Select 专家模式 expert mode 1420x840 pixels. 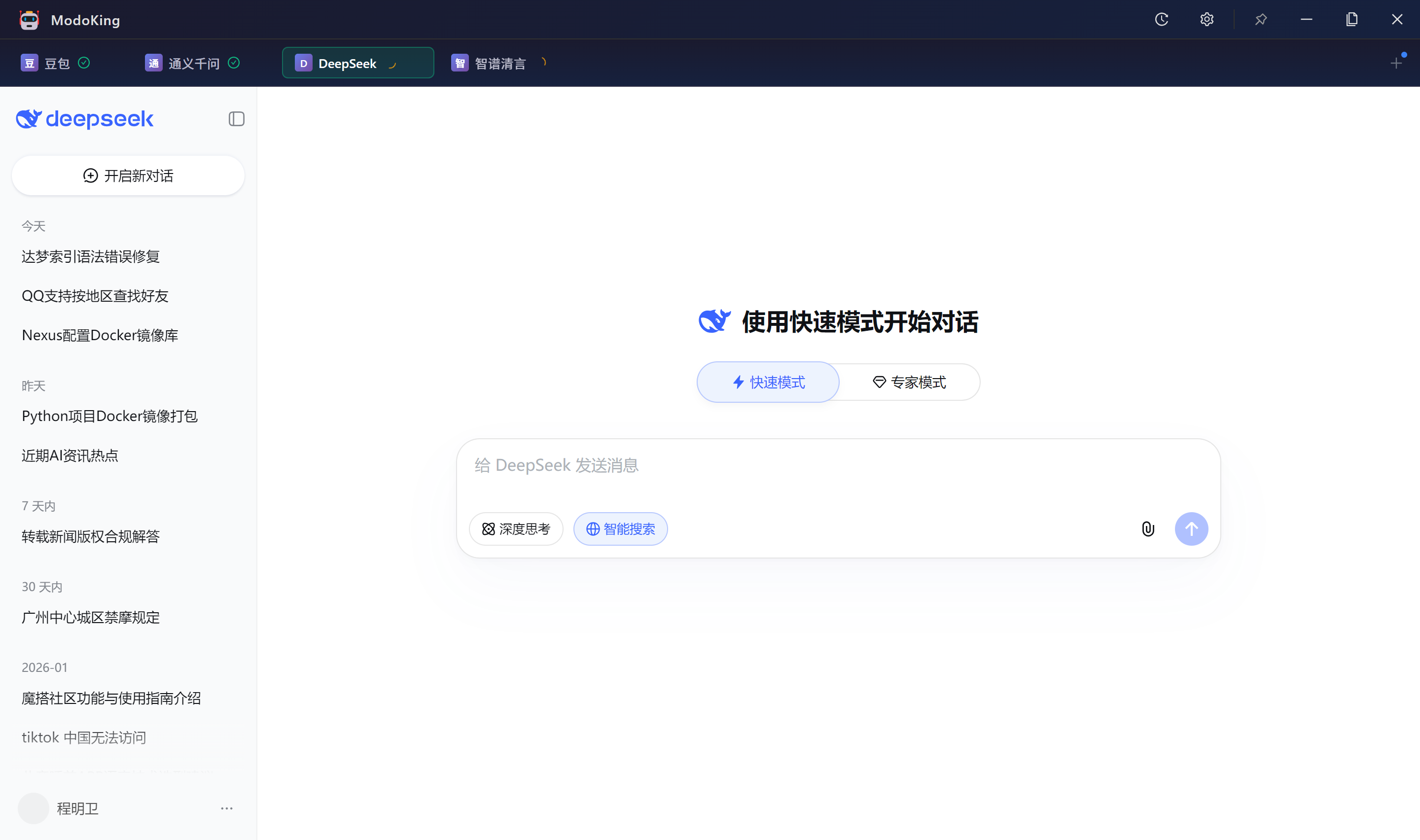click(910, 382)
